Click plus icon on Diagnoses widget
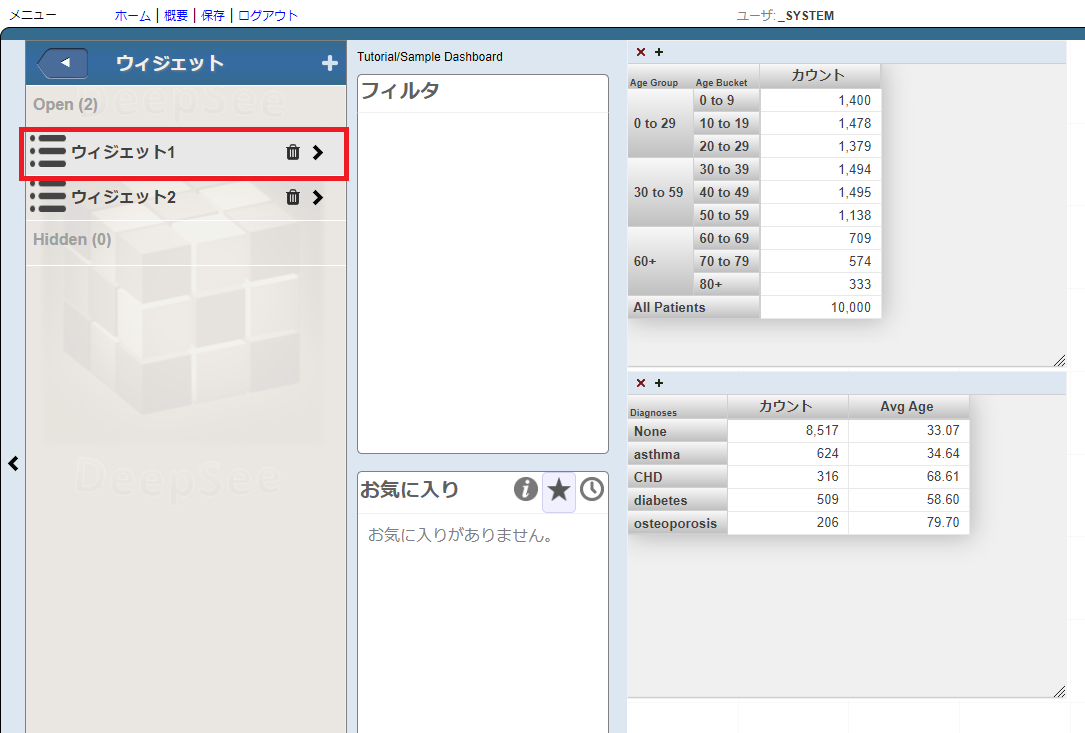1085x733 pixels. tap(659, 383)
